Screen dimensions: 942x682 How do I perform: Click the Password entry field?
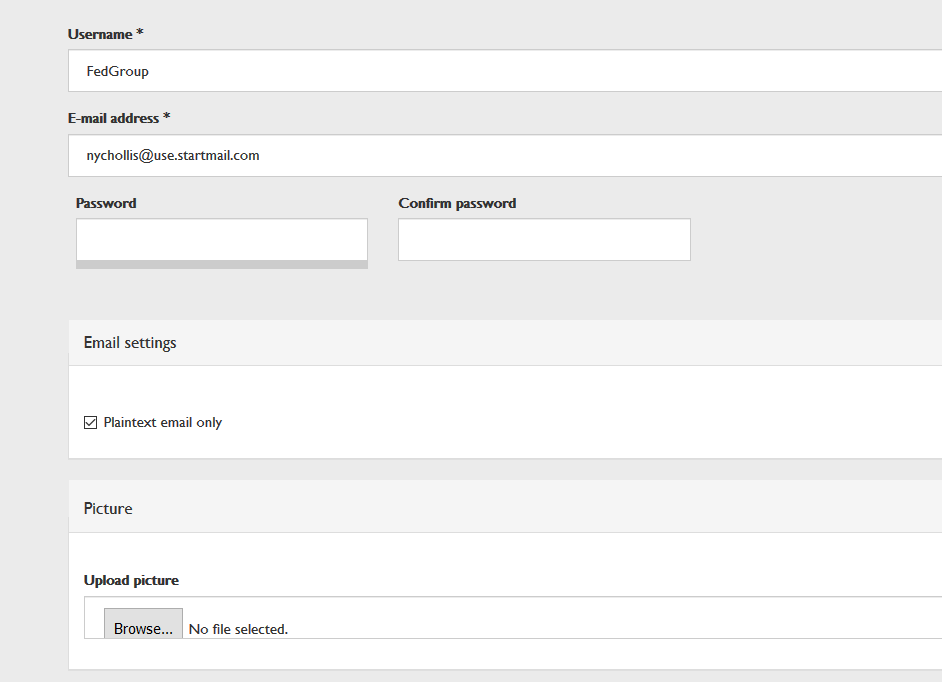(x=221, y=239)
